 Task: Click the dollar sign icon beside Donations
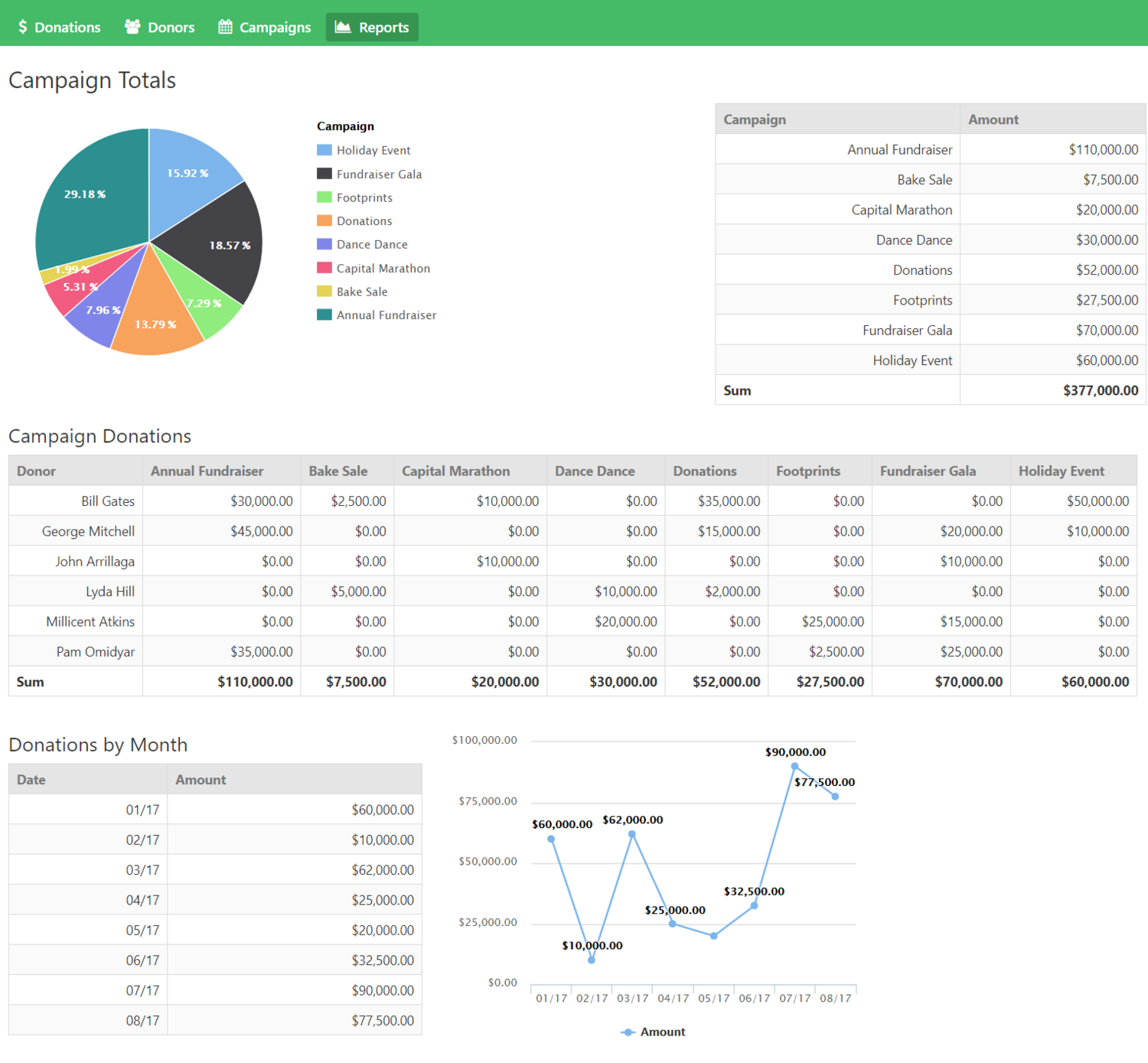pos(23,27)
